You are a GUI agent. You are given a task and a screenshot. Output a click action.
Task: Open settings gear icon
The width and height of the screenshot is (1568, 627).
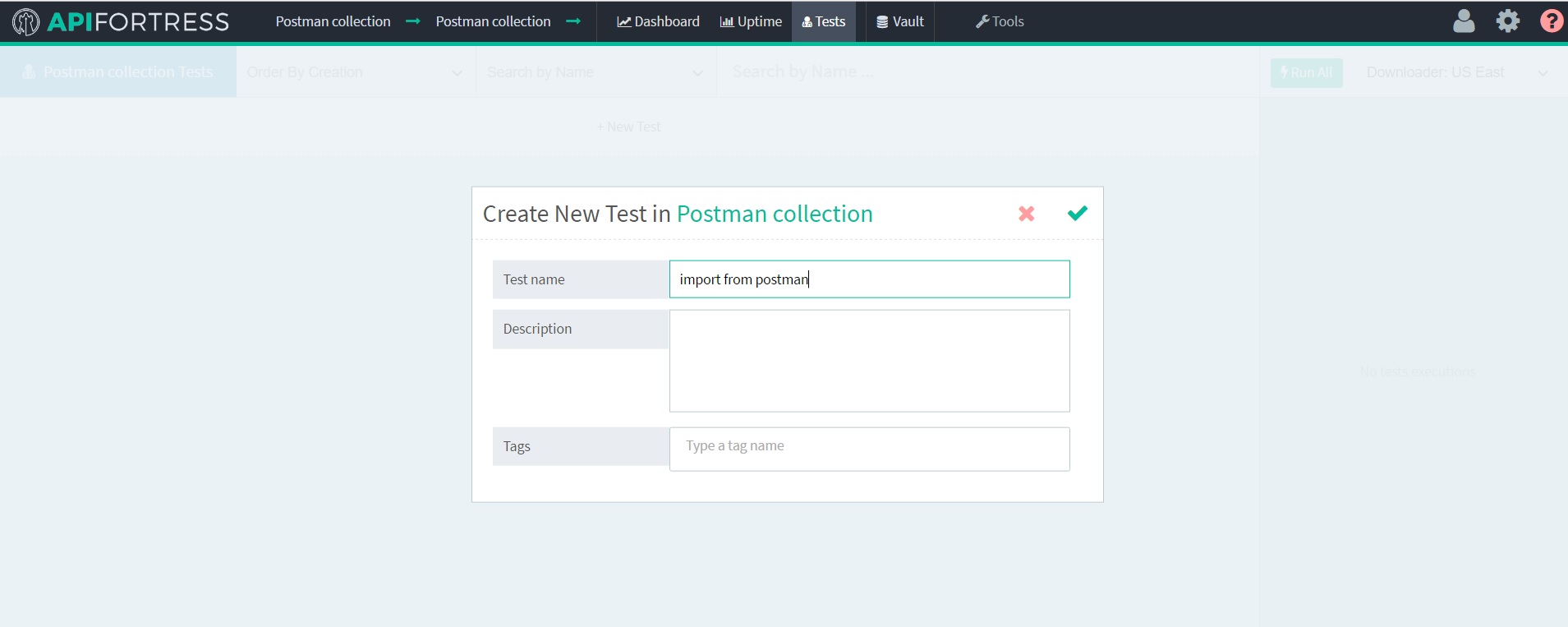click(x=1507, y=21)
